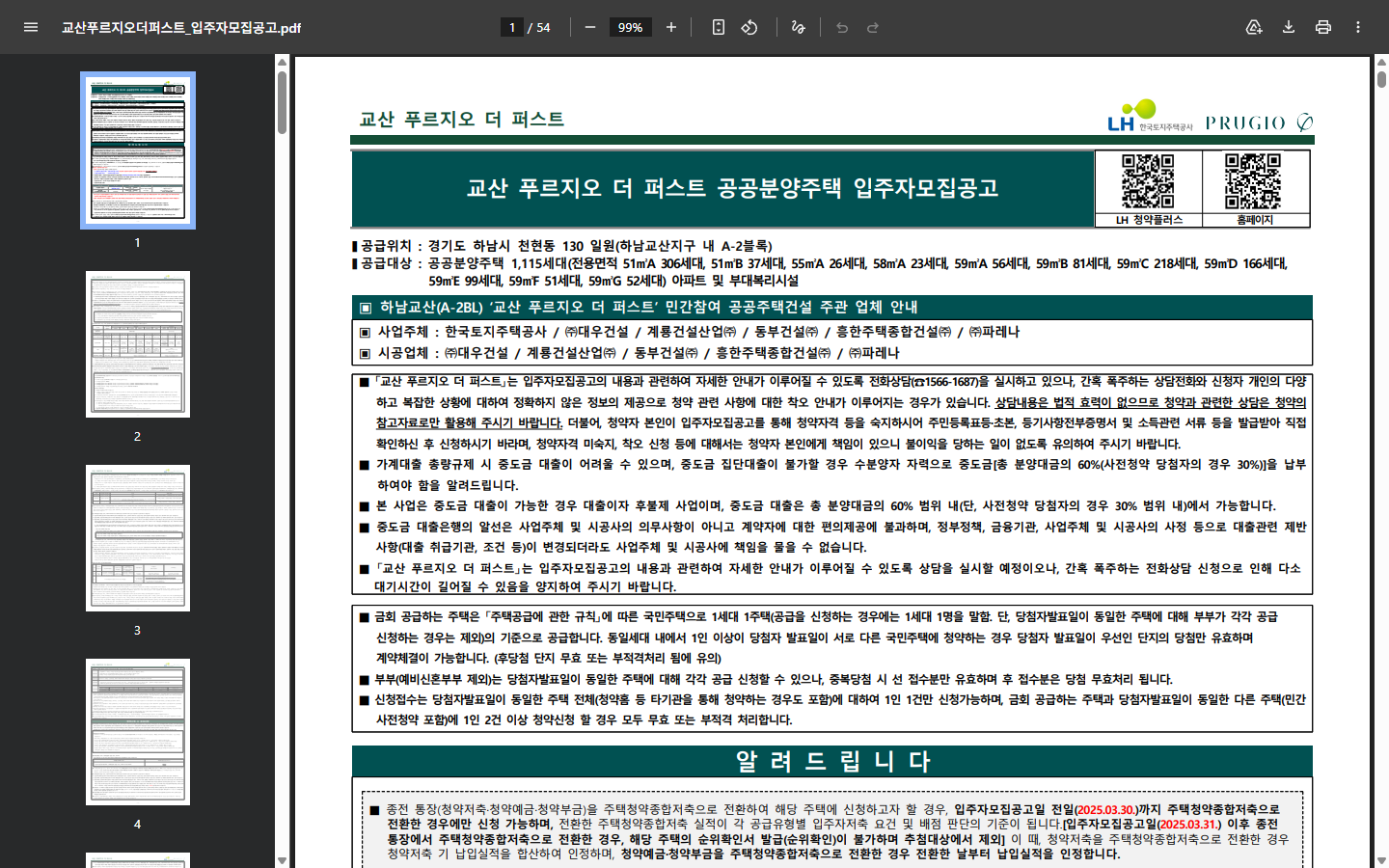
Task: Click the fit to page icon
Action: point(719,27)
